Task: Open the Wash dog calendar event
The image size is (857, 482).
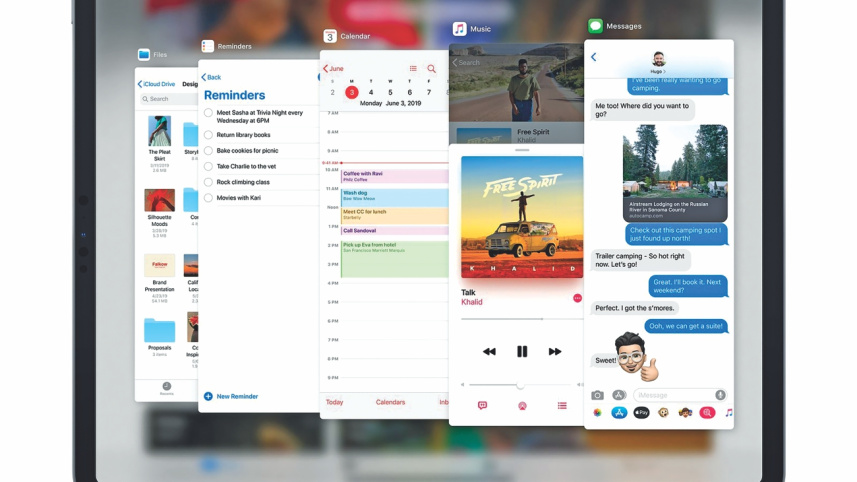Action: coord(395,197)
